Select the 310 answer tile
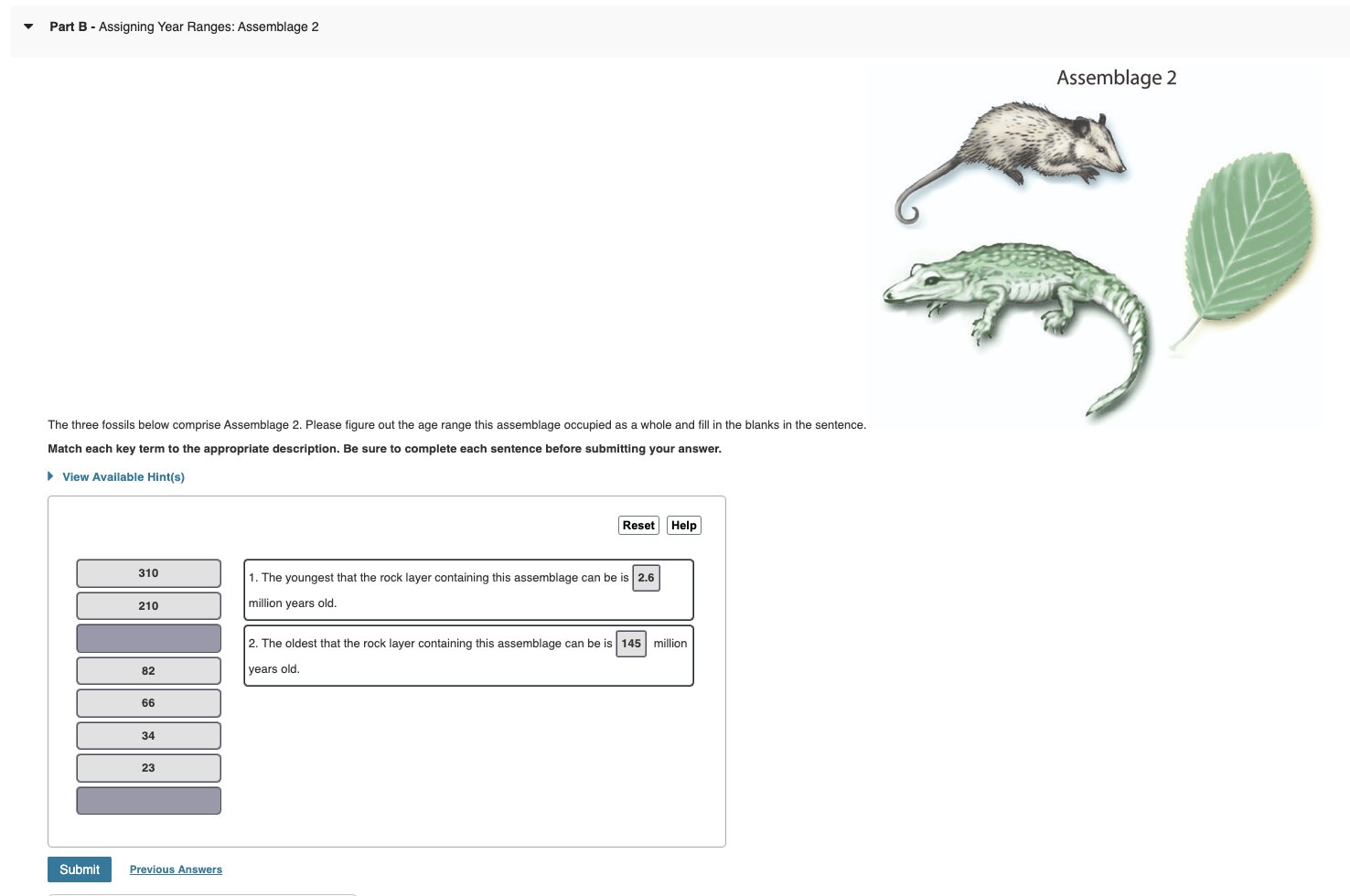The width and height of the screenshot is (1350, 896). tap(147, 573)
